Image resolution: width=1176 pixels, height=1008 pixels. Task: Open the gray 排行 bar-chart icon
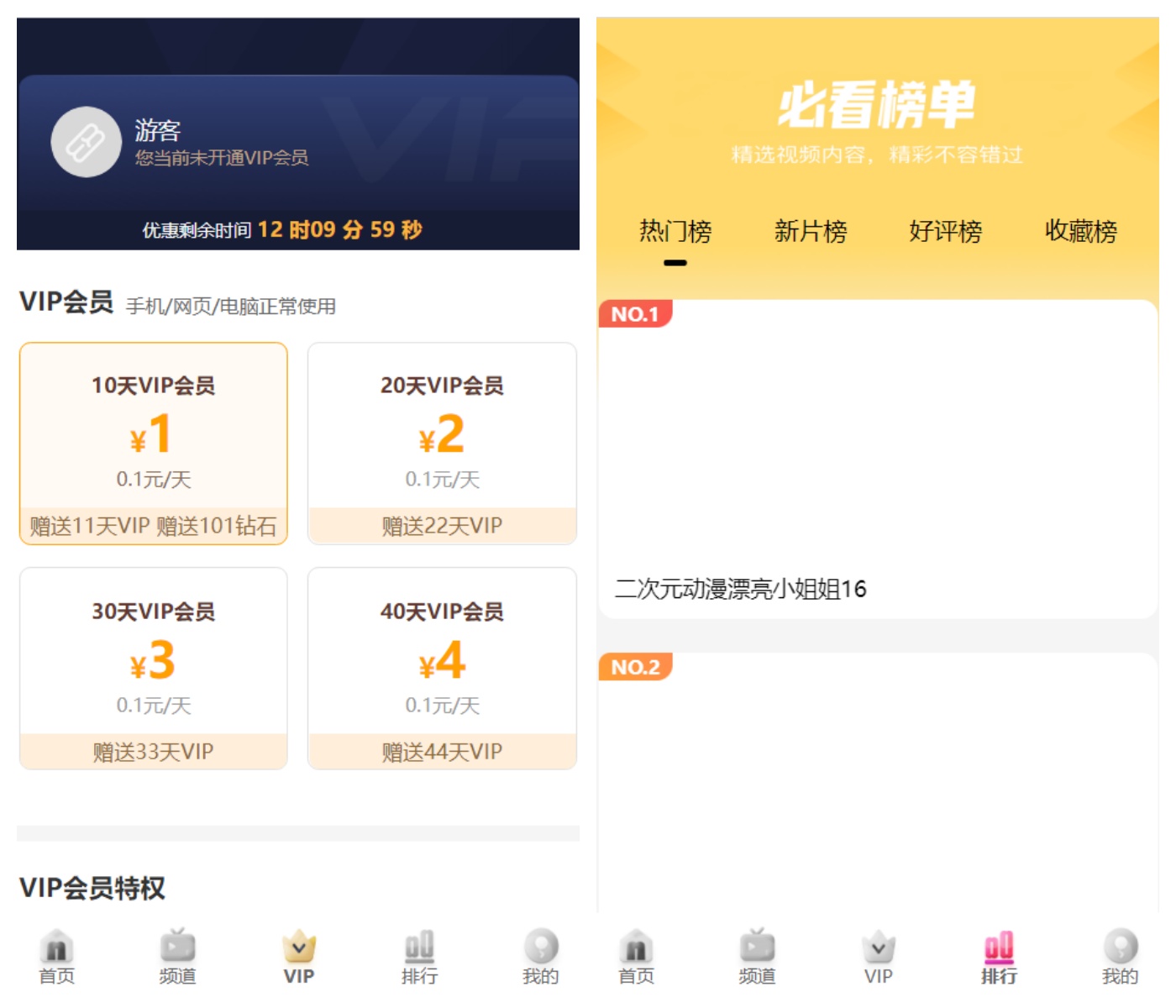coord(419,948)
